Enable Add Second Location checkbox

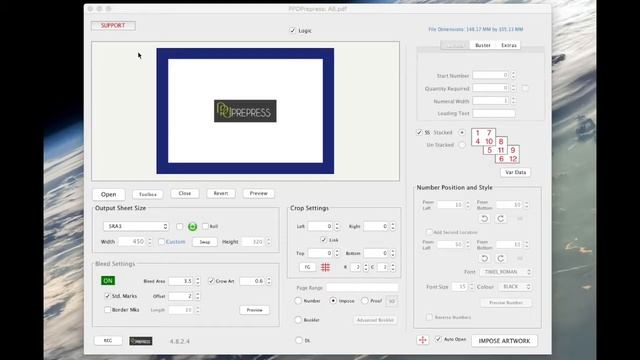(x=429, y=232)
